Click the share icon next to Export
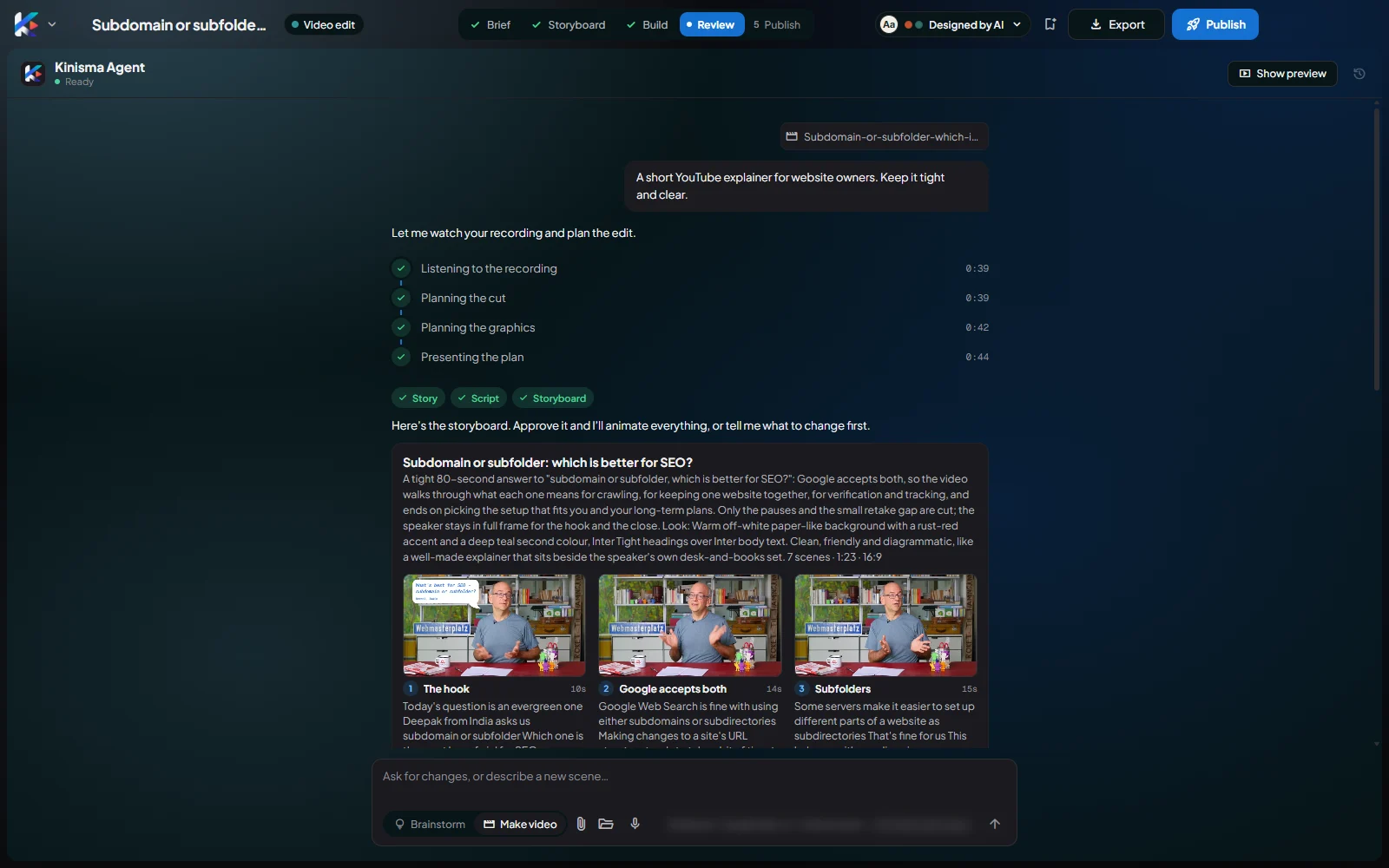Screen dimensions: 1389x868 tap(1050, 24)
